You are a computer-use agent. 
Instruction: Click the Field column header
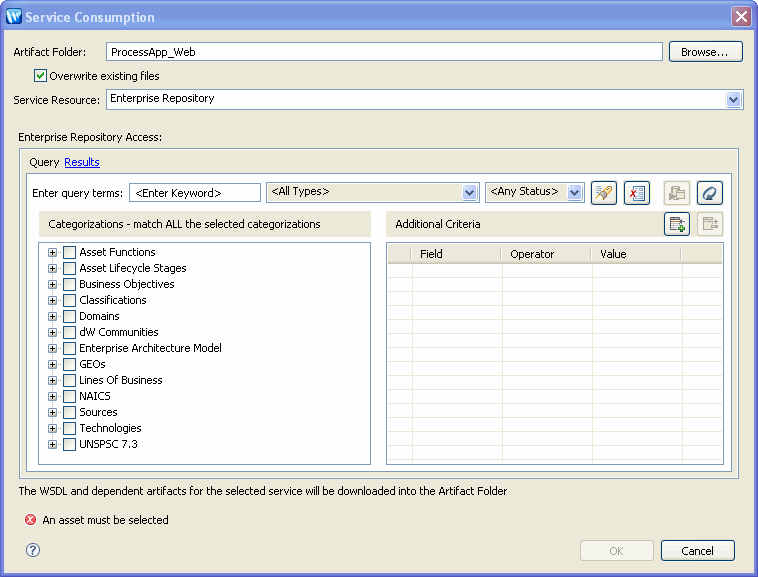pos(456,254)
